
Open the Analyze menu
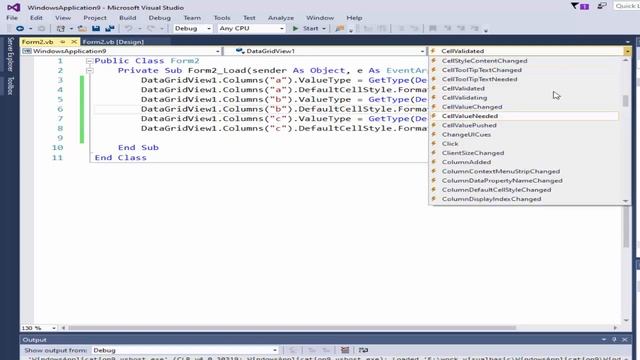[x=281, y=18]
